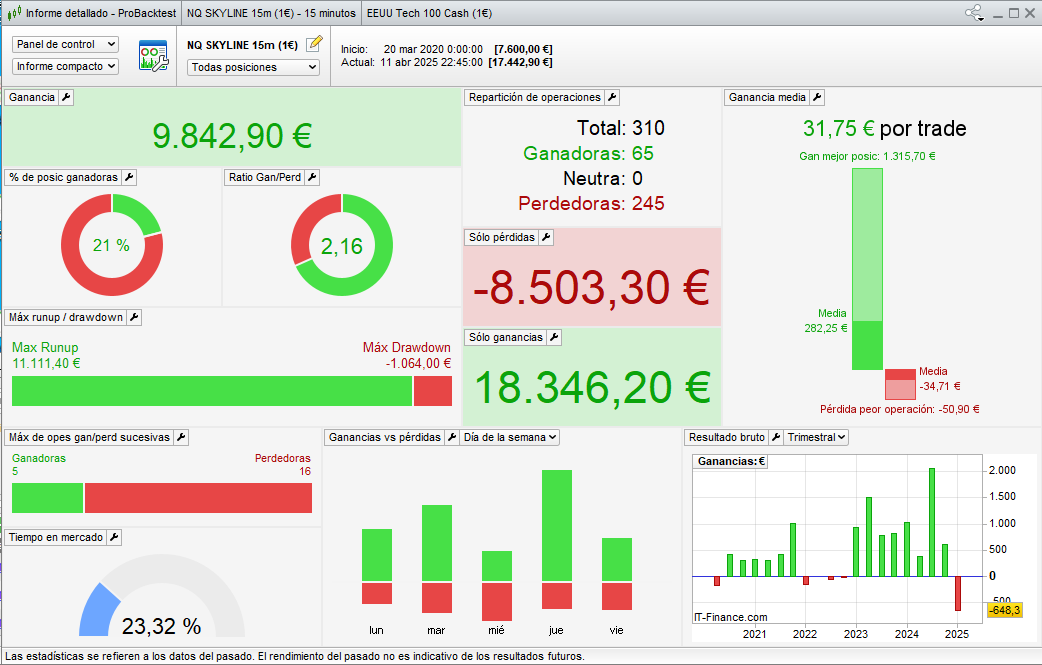Click the EEUU Tech 100 Cash title tab

pyautogui.click(x=429, y=13)
